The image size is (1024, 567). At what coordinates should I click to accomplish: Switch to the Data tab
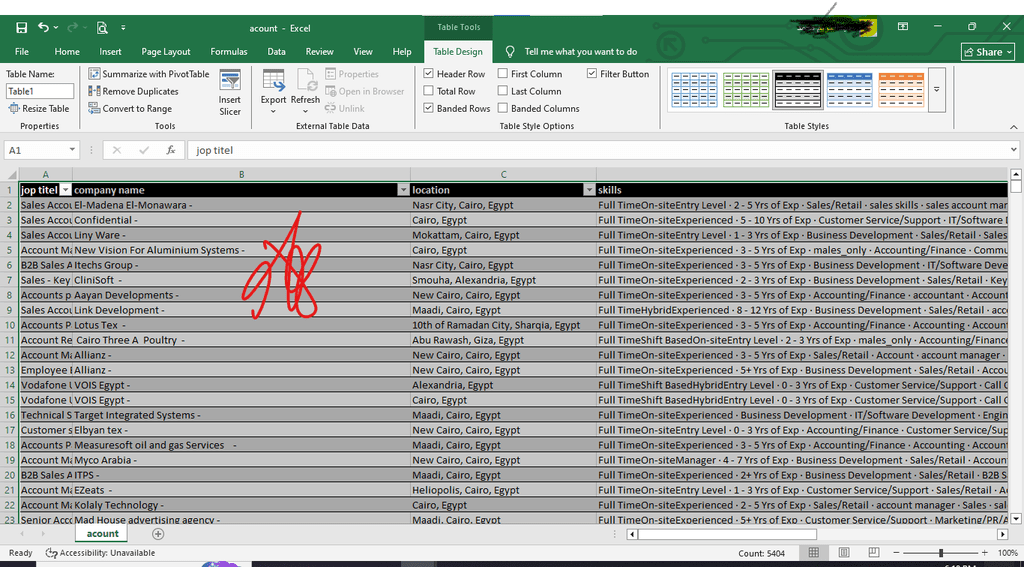pos(276,52)
